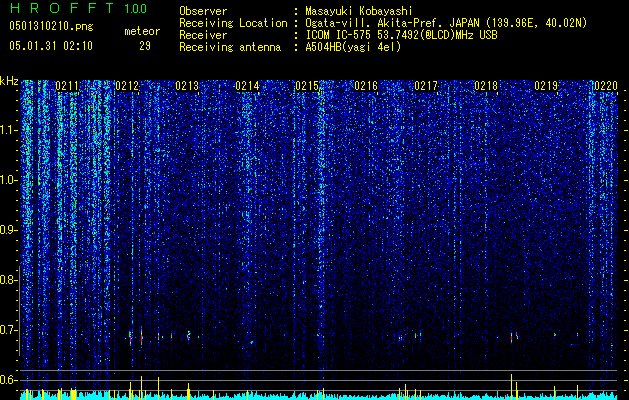
Task: Select the filename 0501310210.png
Action: click(51, 27)
